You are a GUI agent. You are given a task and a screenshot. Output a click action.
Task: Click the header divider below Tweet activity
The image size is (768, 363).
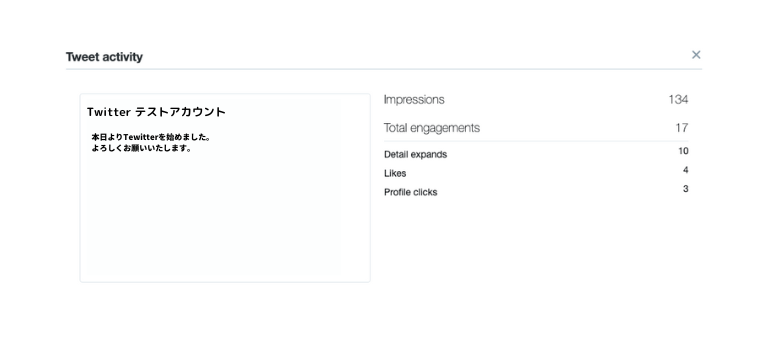tap(384, 69)
